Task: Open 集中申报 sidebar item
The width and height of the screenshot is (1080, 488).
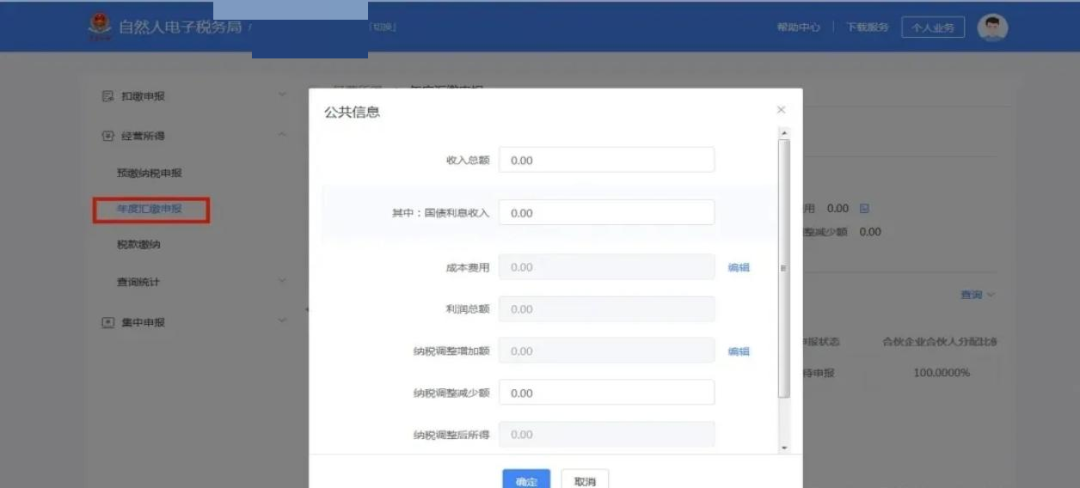Action: click(143, 322)
